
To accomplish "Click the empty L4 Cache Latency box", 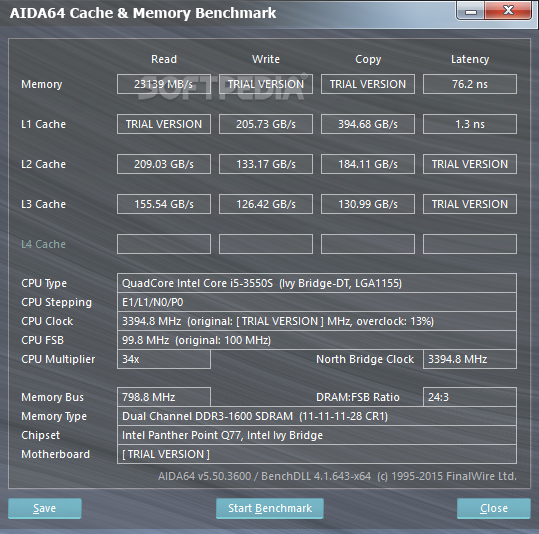I will (x=470, y=244).
